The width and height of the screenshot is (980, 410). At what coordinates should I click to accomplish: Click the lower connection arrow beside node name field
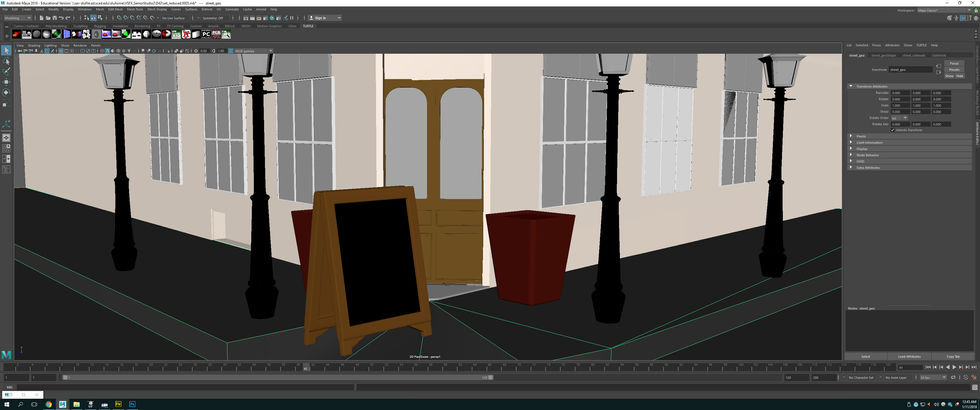pos(938,72)
